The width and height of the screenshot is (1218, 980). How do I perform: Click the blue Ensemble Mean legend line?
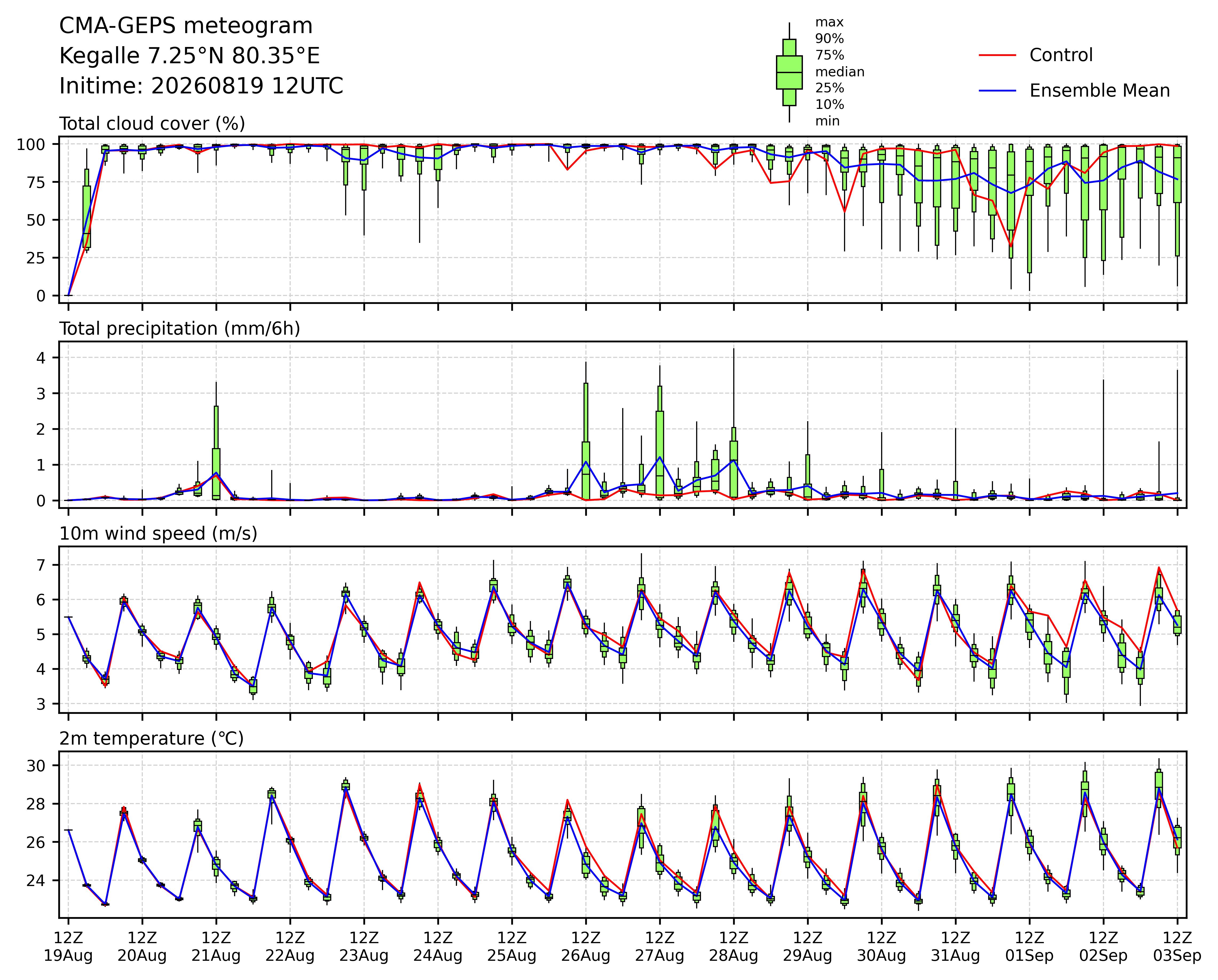(998, 91)
